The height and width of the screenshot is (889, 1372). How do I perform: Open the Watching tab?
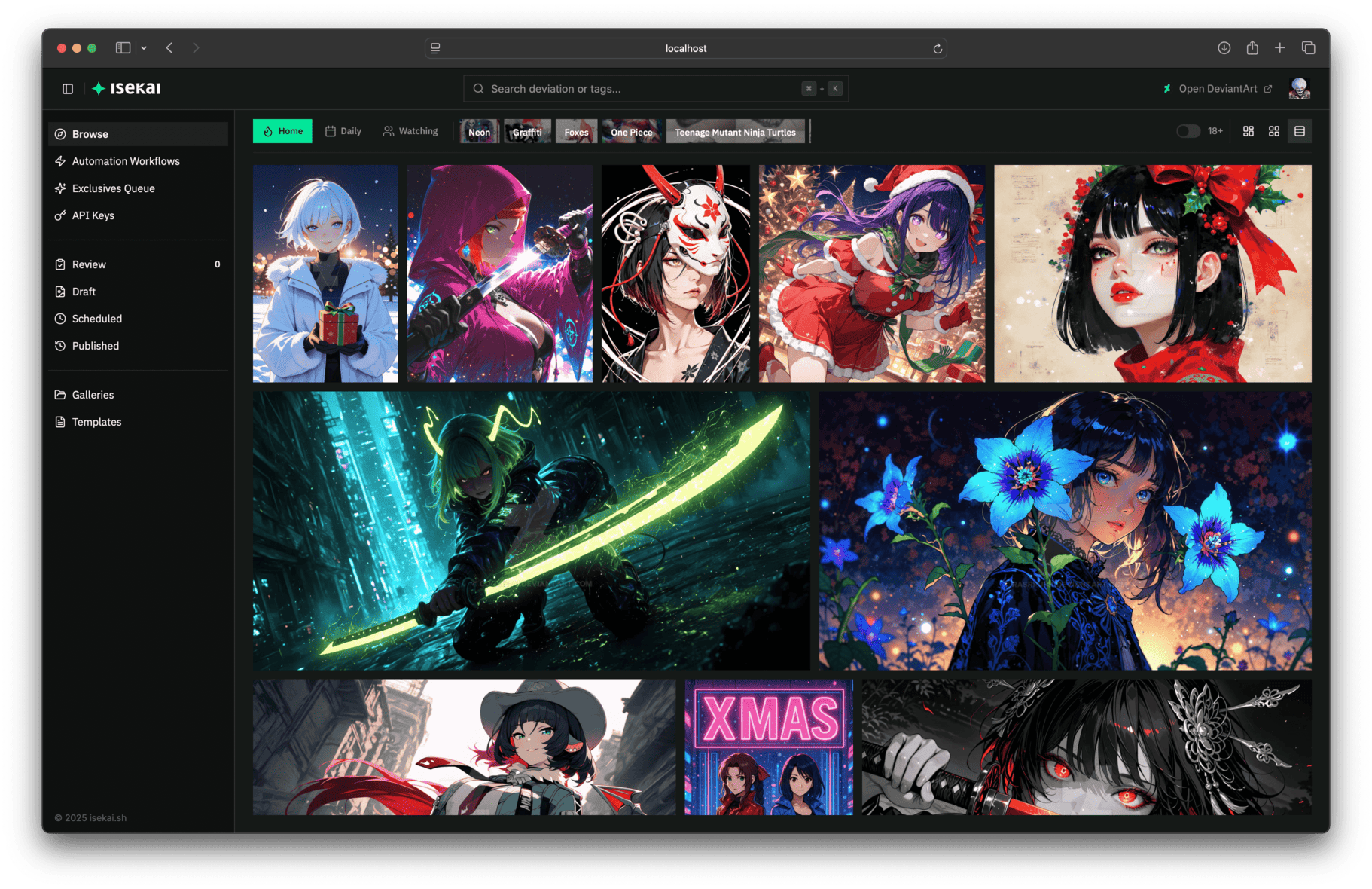[410, 131]
